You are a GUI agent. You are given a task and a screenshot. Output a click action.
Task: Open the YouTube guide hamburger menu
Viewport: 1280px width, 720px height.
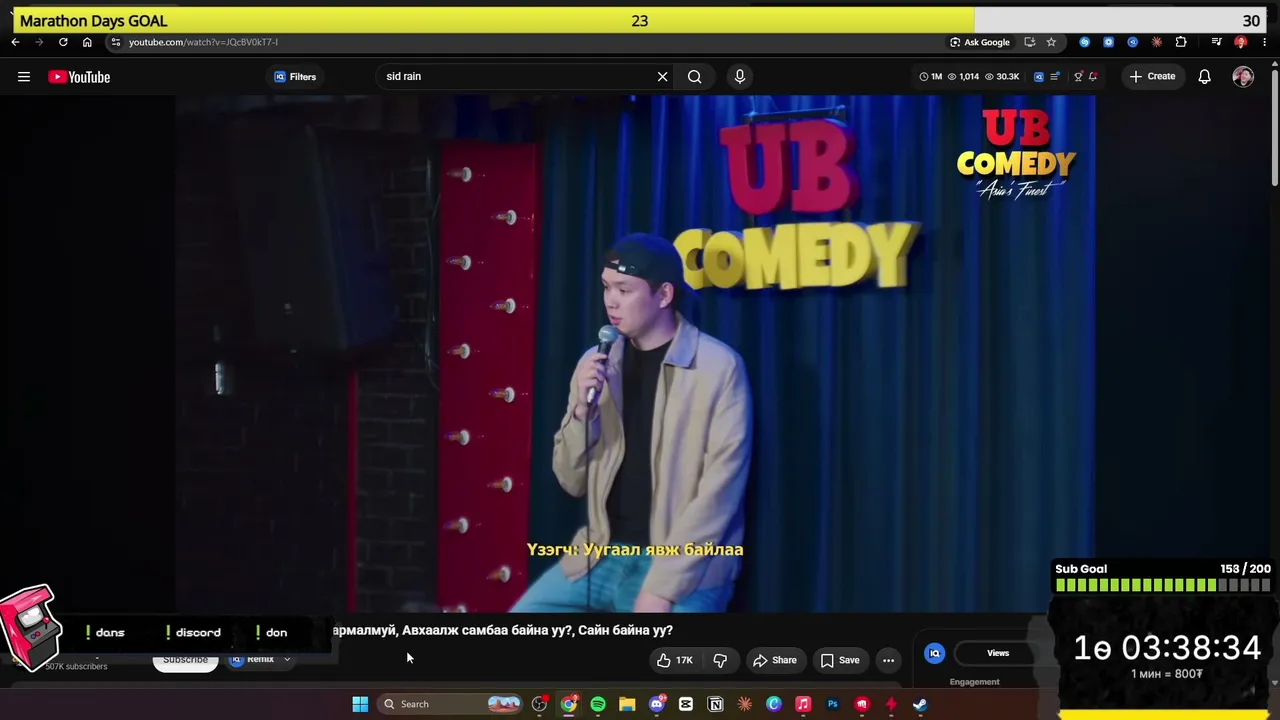pyautogui.click(x=24, y=77)
